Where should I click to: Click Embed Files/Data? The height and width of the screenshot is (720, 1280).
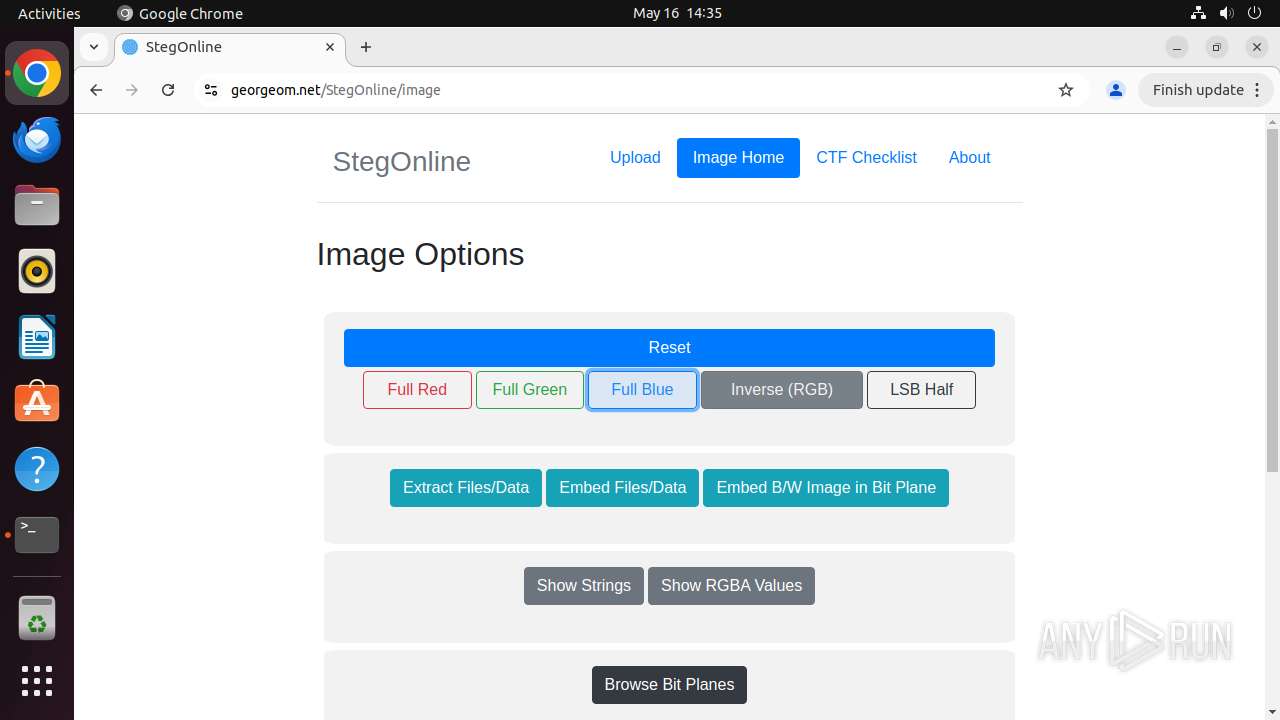tap(622, 488)
